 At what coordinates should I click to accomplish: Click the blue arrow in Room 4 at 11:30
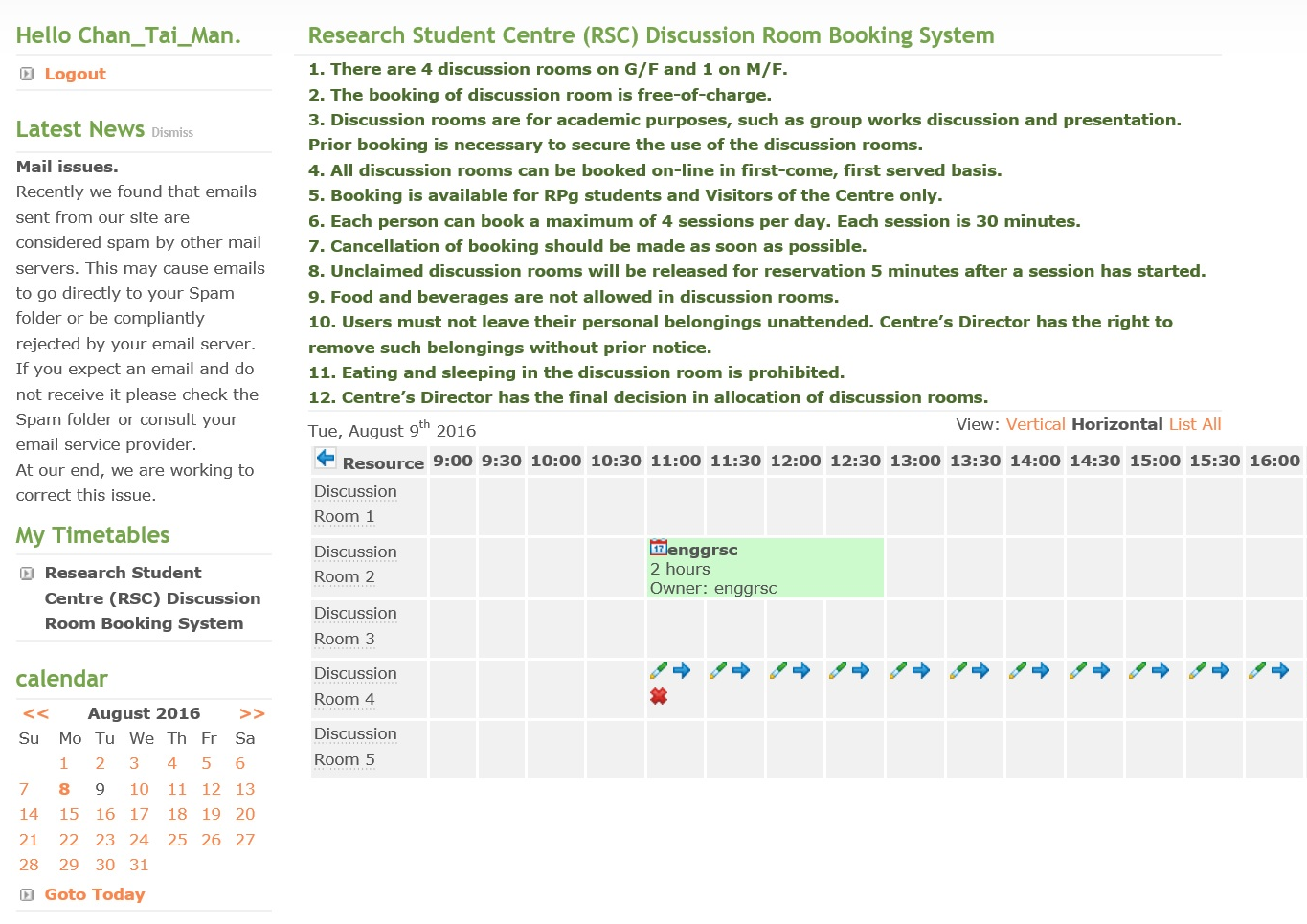click(741, 670)
